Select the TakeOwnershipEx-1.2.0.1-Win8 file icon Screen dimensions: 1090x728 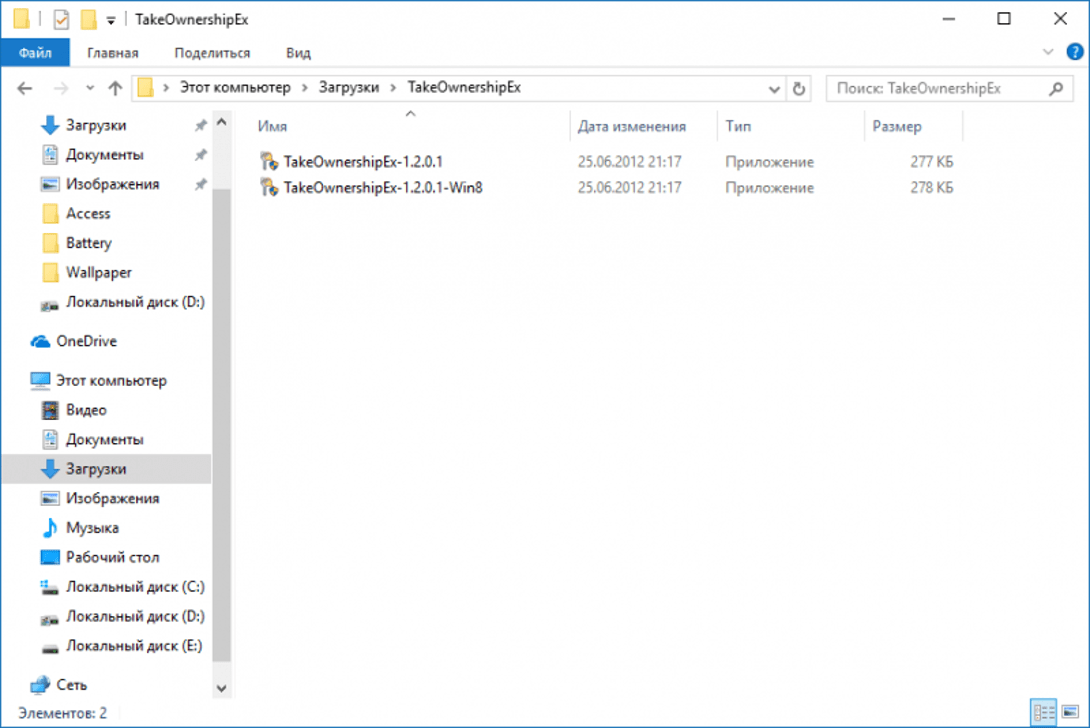point(268,187)
